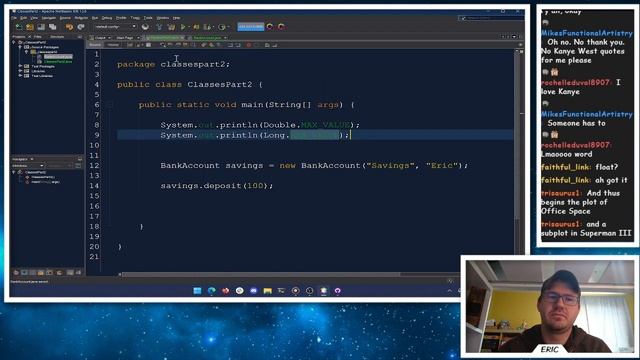
Task: Click the History view button in editor
Action: (x=113, y=45)
